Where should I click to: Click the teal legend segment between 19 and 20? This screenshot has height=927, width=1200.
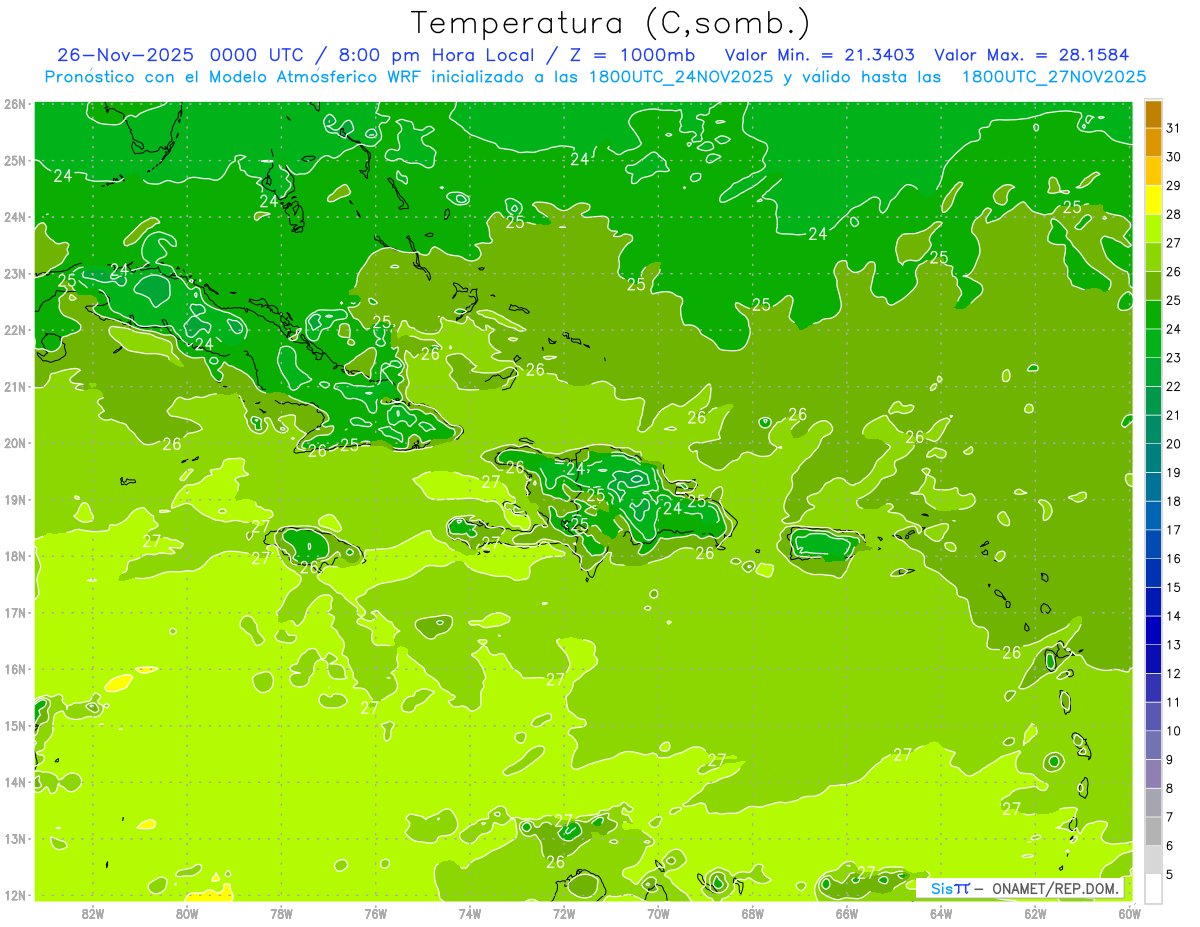click(1153, 458)
